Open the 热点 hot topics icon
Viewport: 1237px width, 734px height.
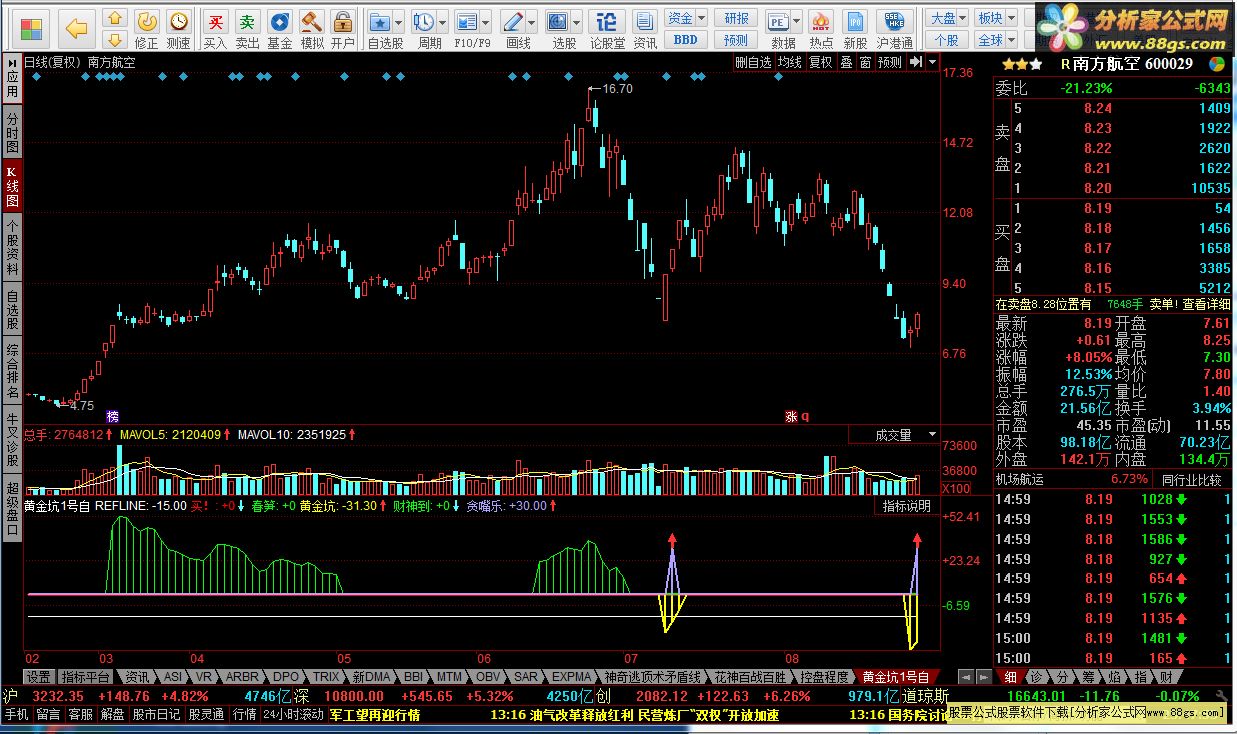coord(821,29)
